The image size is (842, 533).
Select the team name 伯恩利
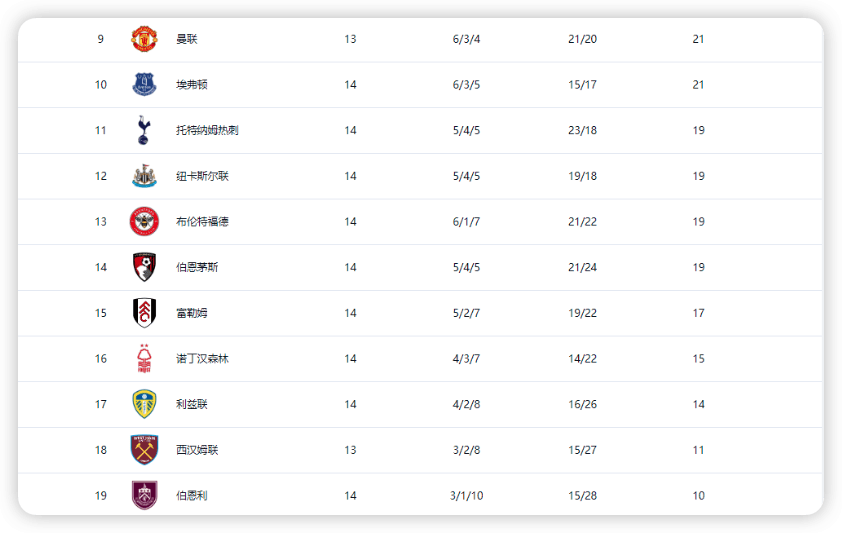click(192, 495)
